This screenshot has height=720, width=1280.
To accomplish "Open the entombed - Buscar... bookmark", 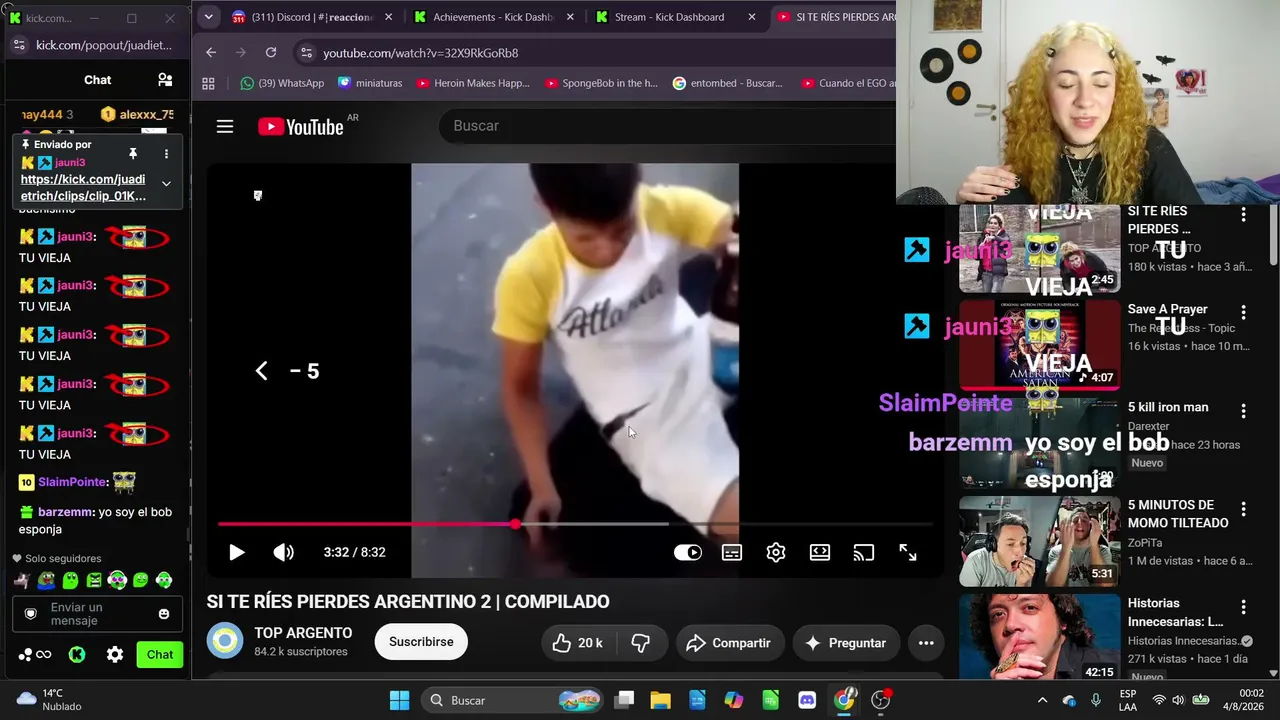I will [x=728, y=84].
